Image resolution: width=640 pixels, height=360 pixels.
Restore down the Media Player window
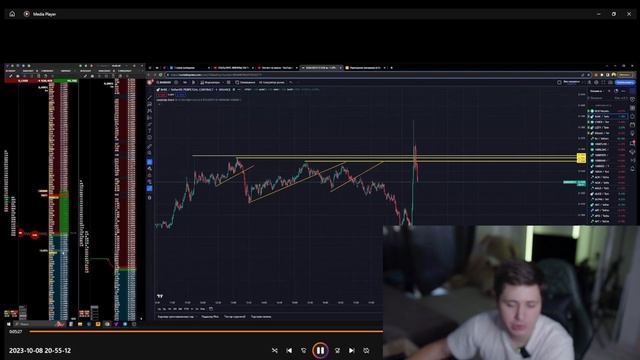(x=614, y=14)
